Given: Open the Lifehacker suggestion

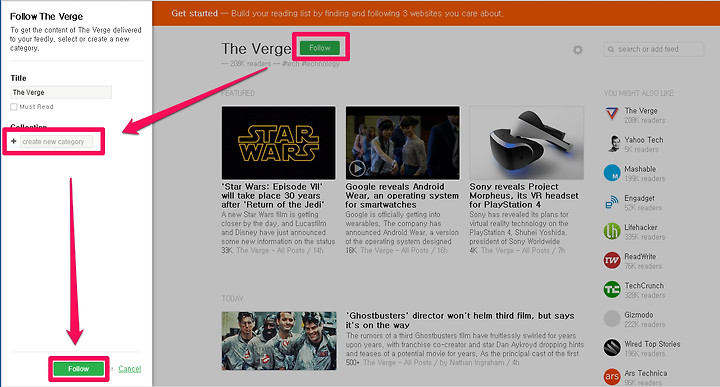Looking at the screenshot, I should pos(641,227).
